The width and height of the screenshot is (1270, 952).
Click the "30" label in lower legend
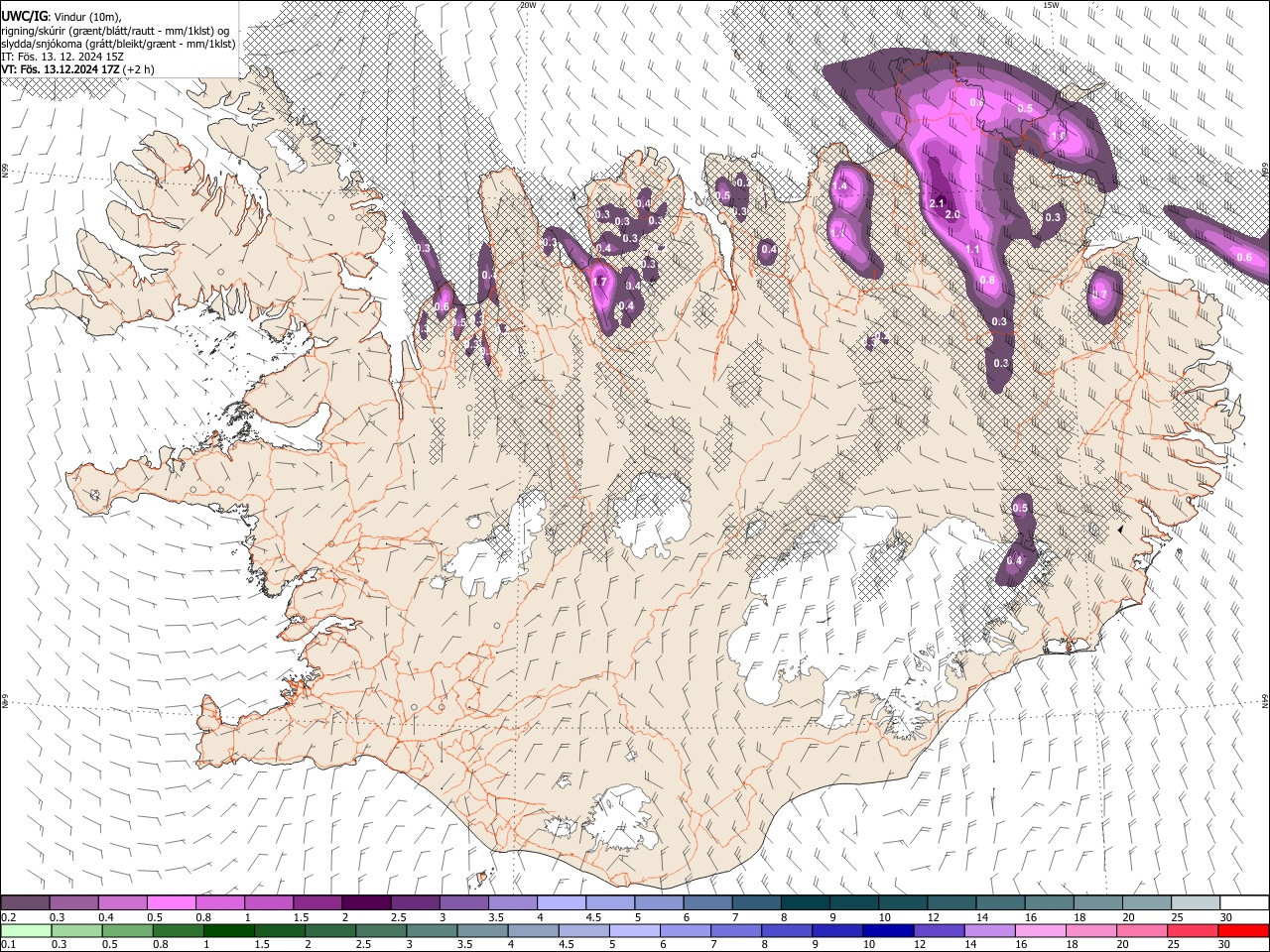point(1226,945)
